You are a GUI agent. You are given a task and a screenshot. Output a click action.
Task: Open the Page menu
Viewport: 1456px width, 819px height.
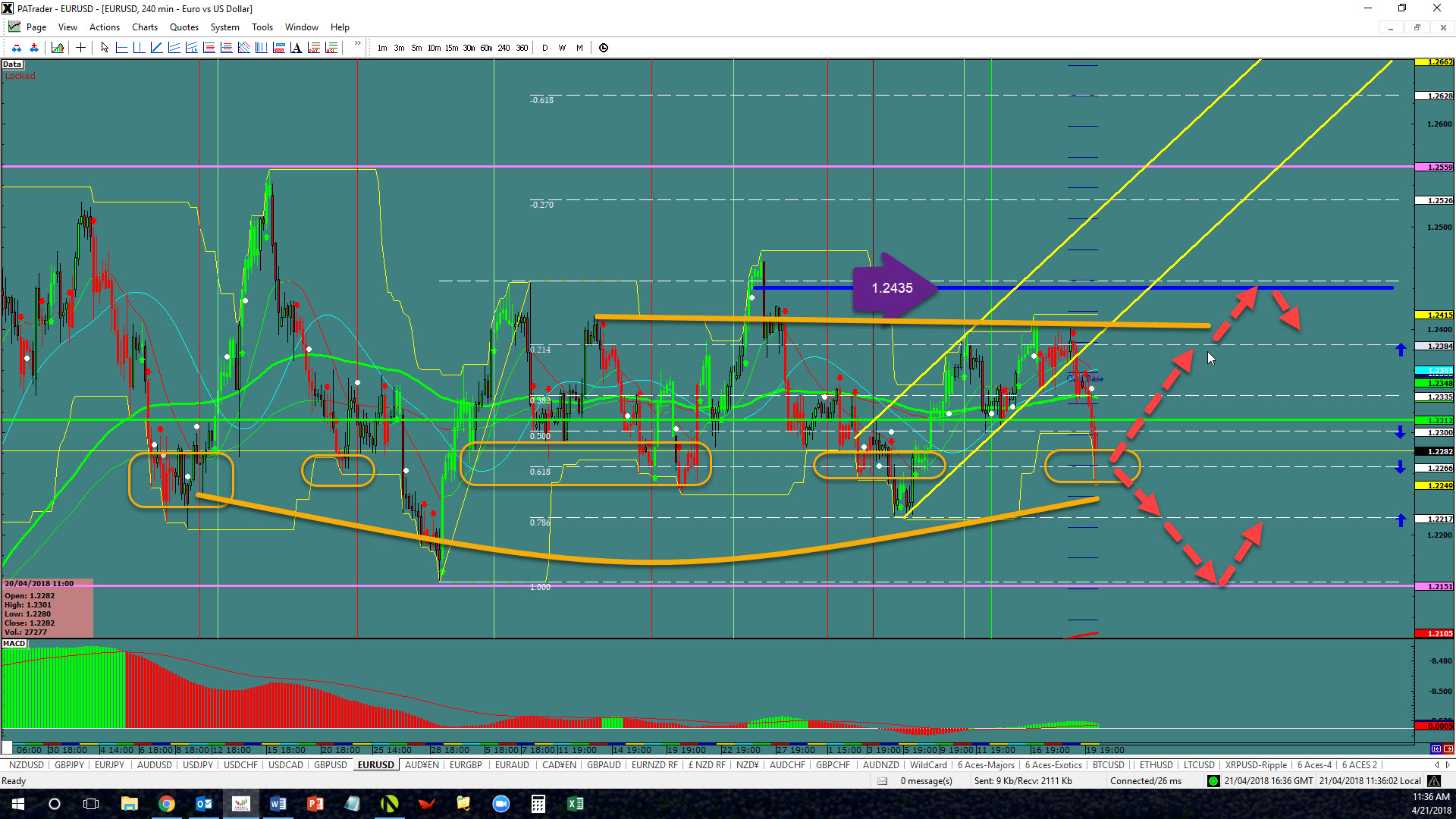36,27
